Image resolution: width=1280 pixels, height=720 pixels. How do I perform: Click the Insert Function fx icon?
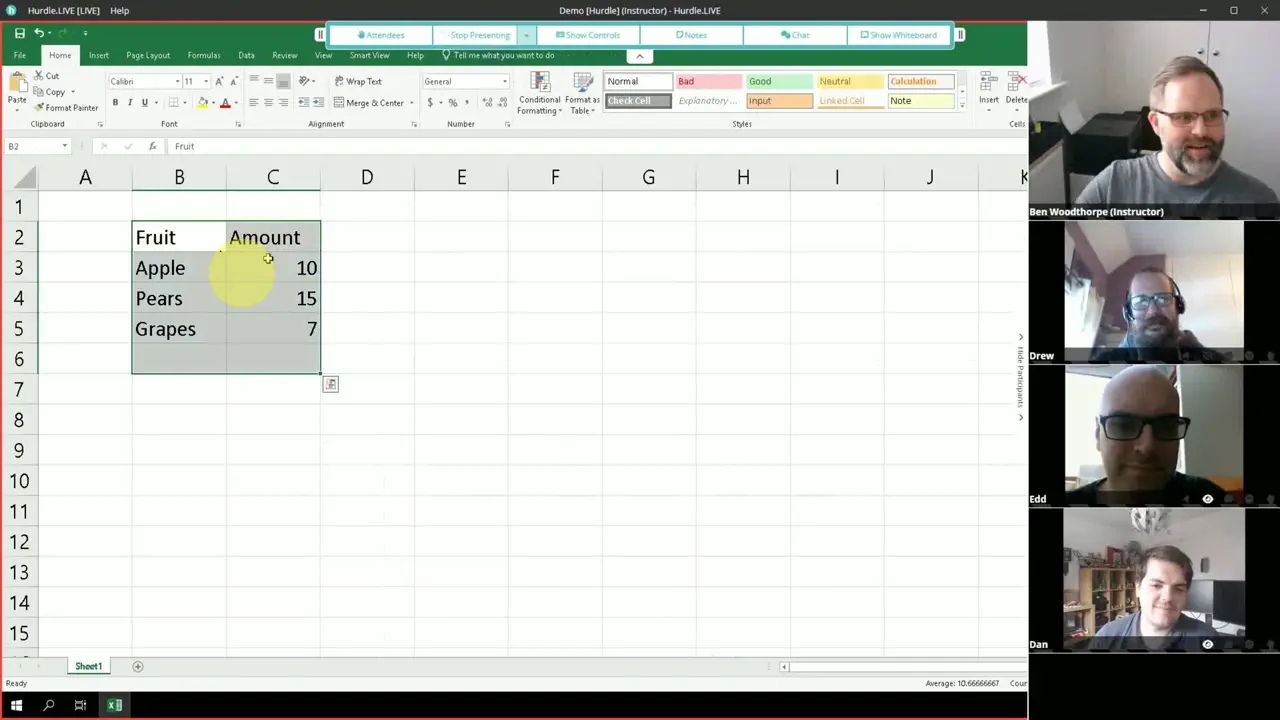[152, 146]
